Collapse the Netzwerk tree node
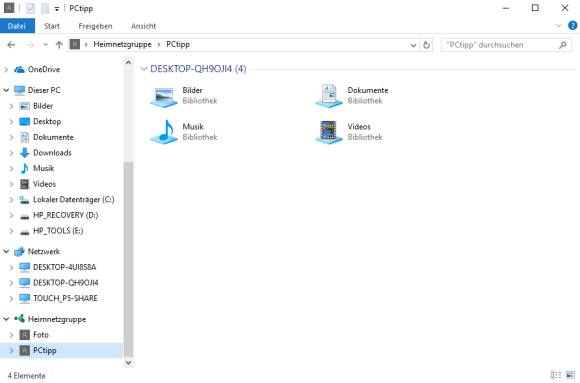The height and width of the screenshot is (383, 580). pyautogui.click(x=6, y=251)
